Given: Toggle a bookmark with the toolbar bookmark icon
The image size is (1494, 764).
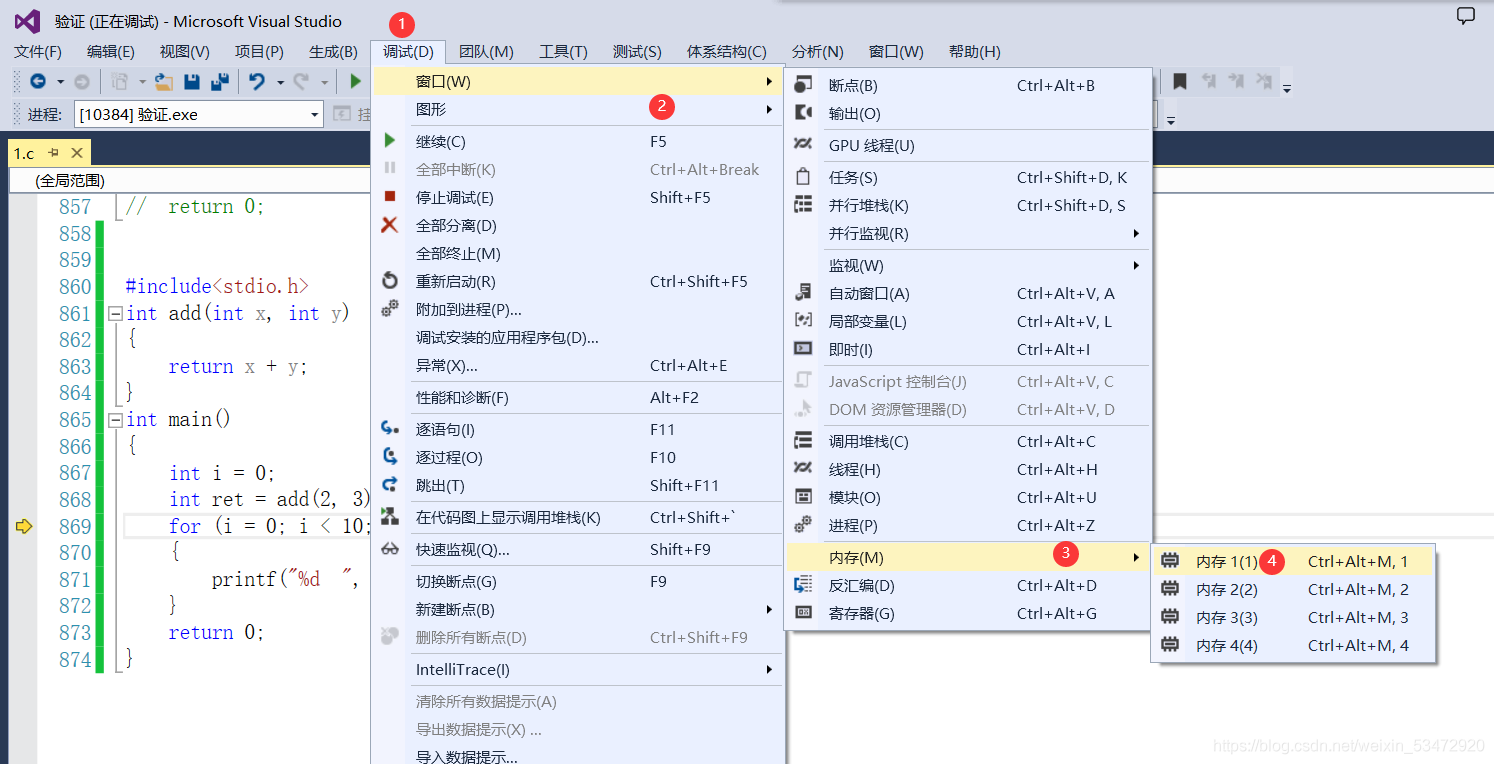Looking at the screenshot, I should 1180,82.
